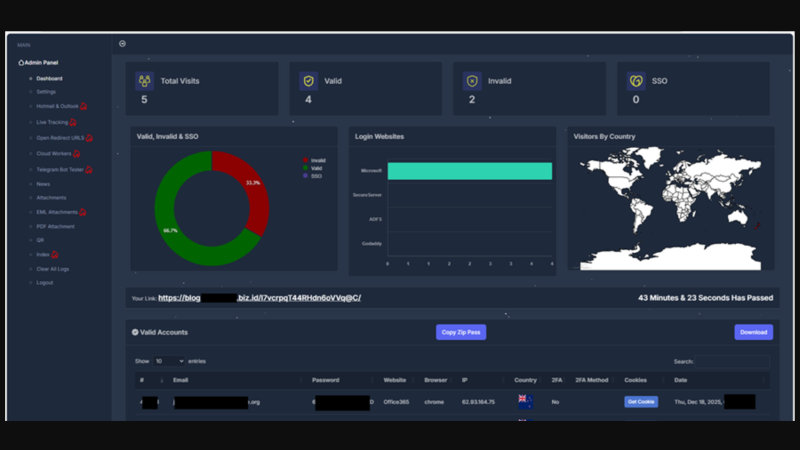Go to Hotmail & Outlook section
This screenshot has width=800, height=450.
(x=57, y=106)
